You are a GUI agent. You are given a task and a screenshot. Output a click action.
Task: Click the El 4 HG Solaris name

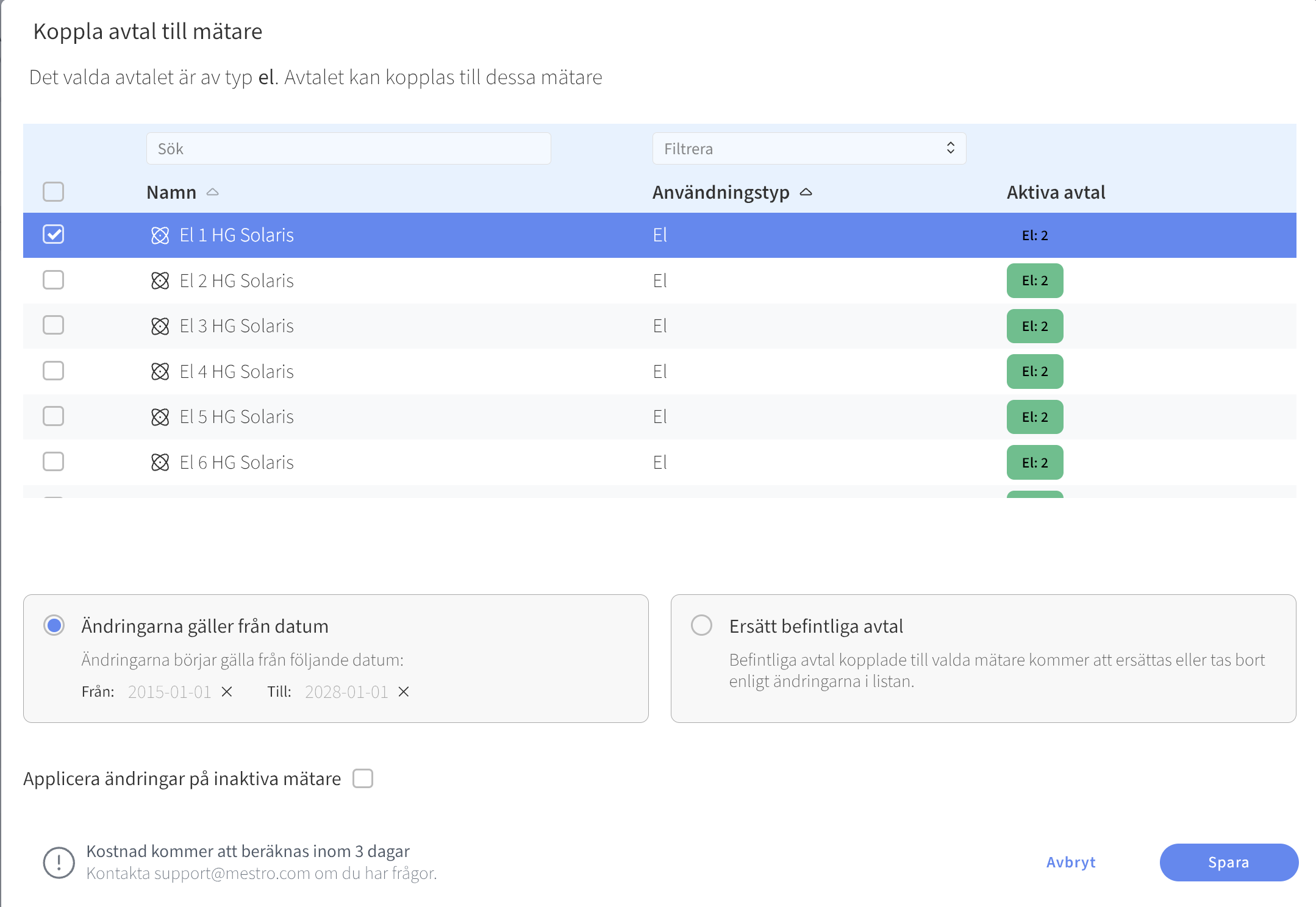coord(237,372)
